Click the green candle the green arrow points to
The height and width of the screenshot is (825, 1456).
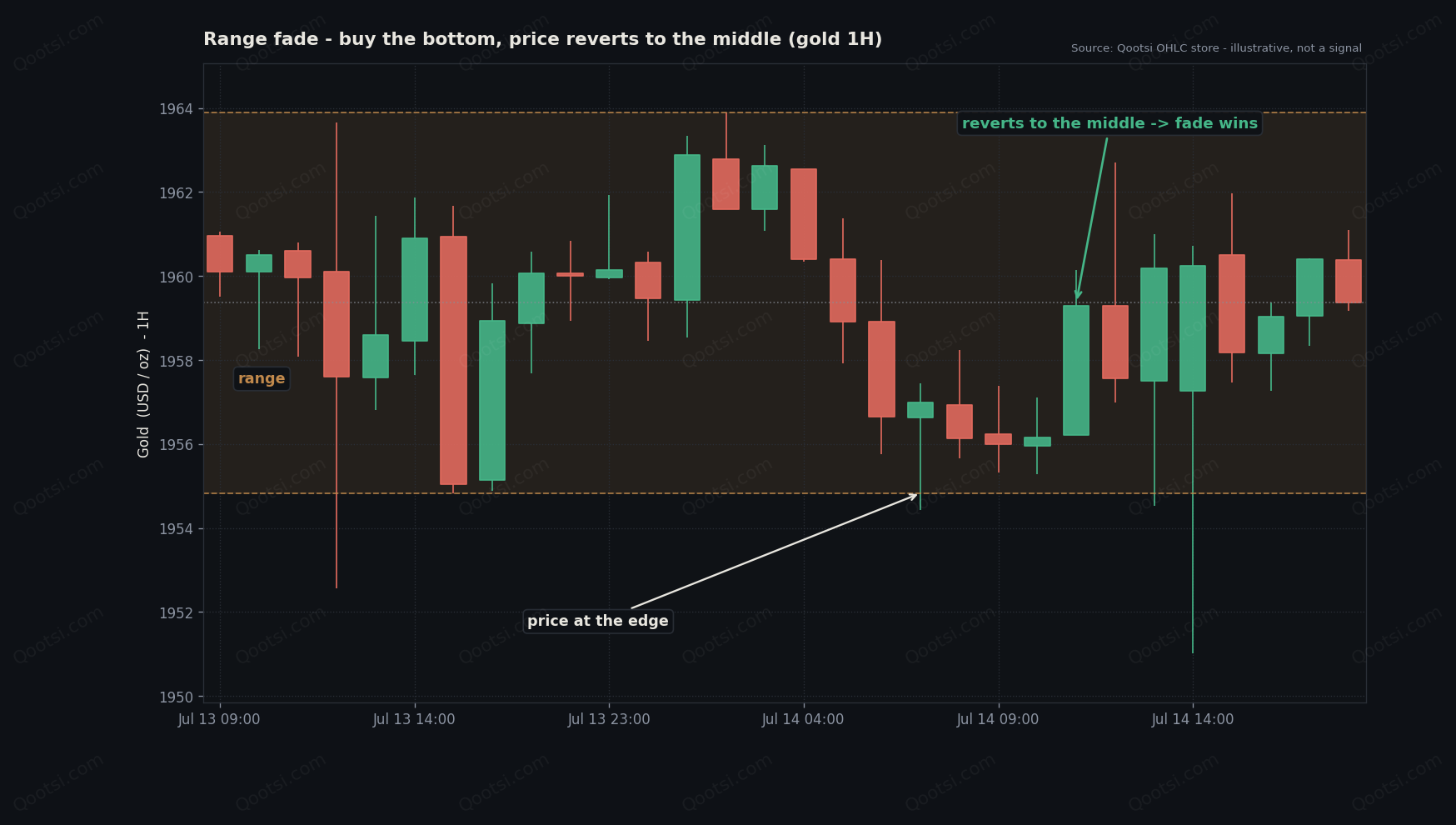coord(1076,370)
